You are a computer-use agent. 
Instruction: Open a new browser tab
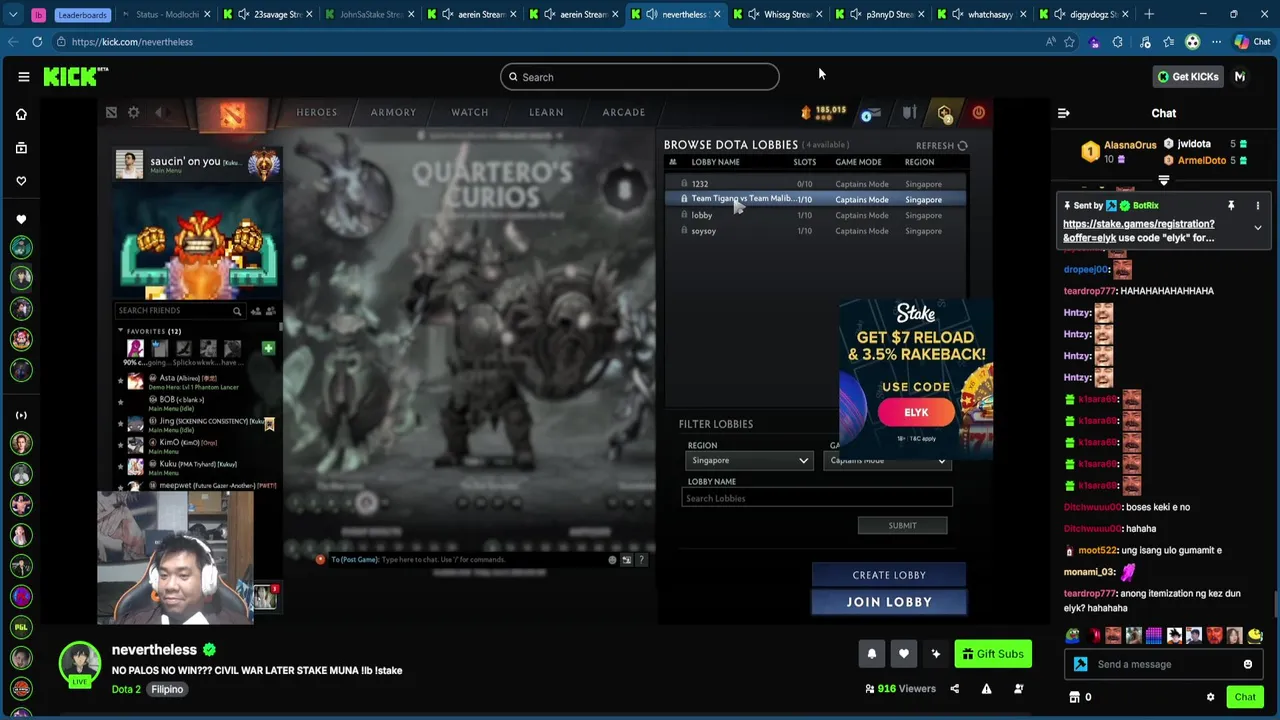(x=1149, y=14)
